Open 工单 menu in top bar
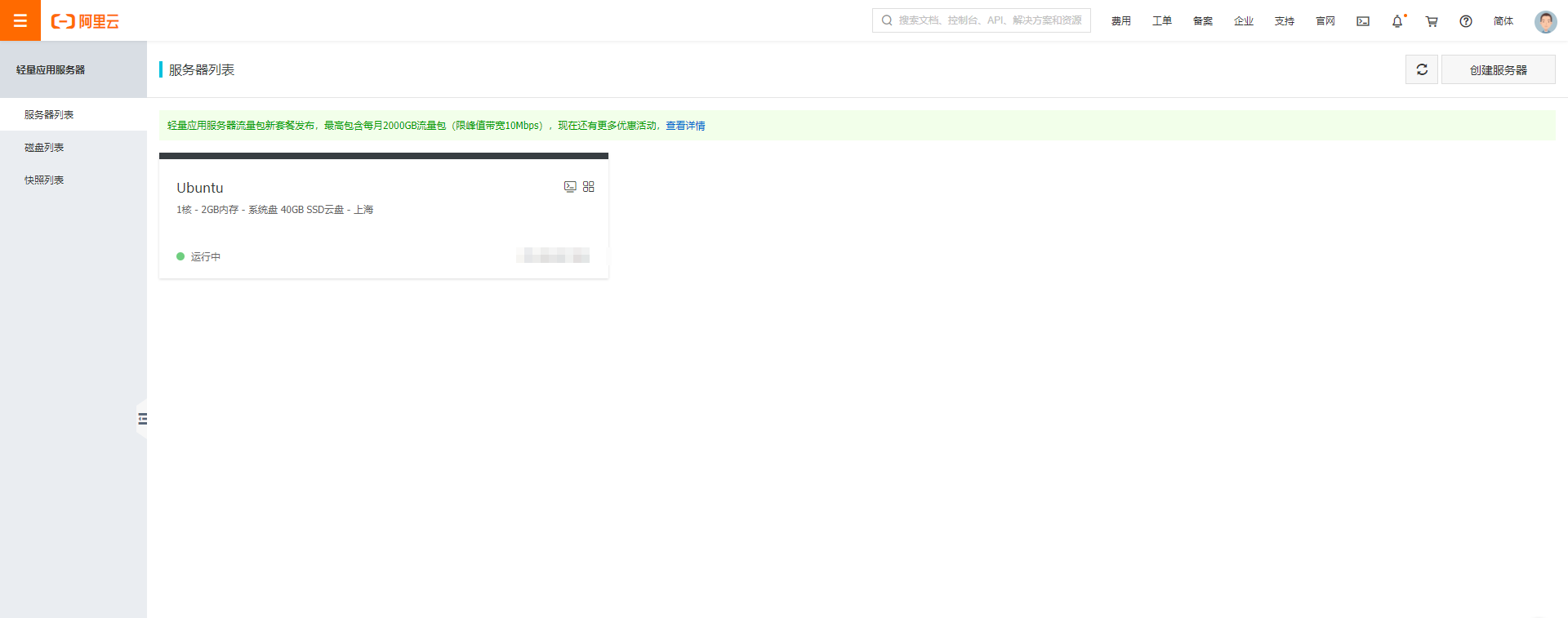 (1162, 21)
